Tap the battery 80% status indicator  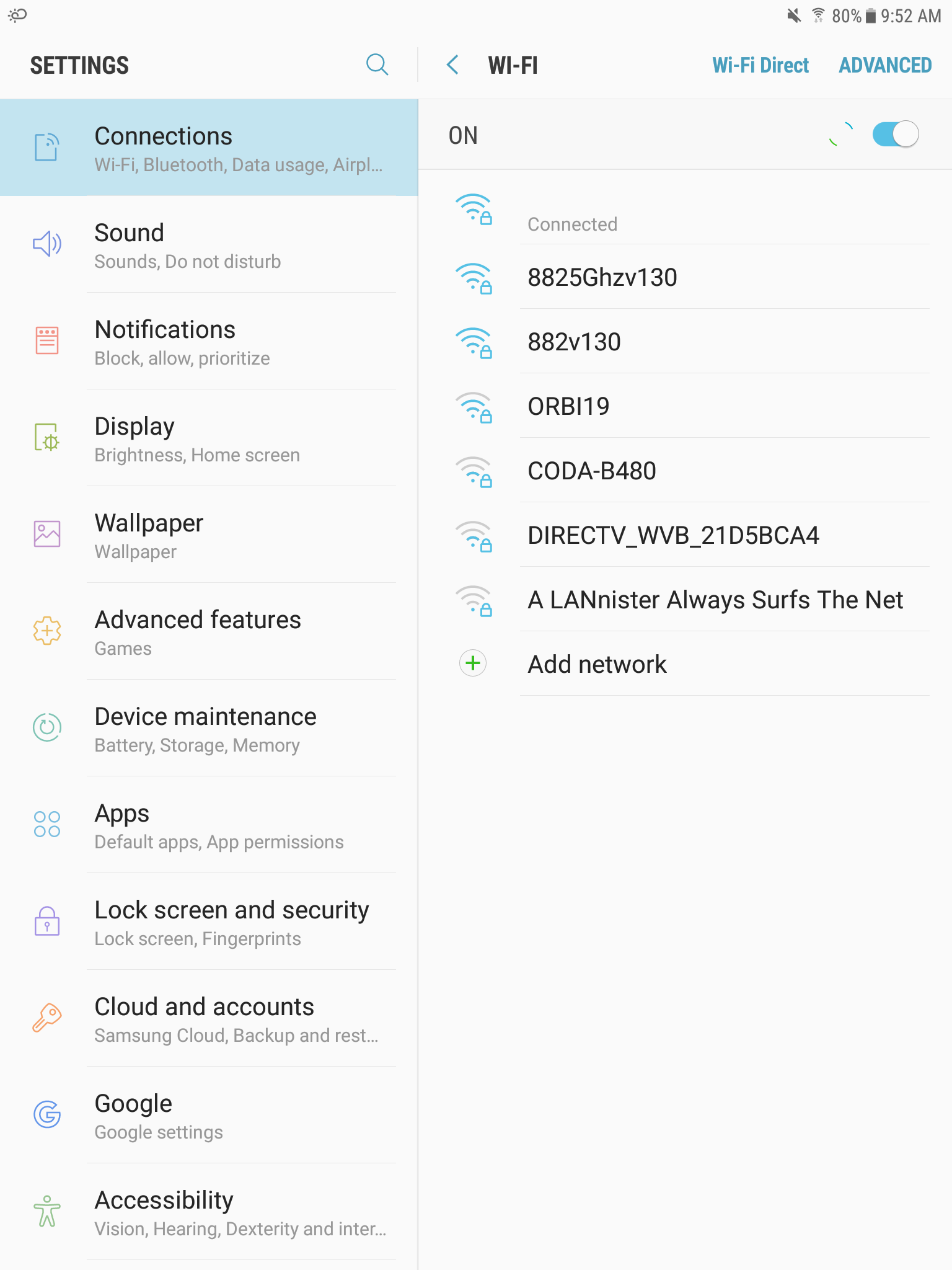853,16
